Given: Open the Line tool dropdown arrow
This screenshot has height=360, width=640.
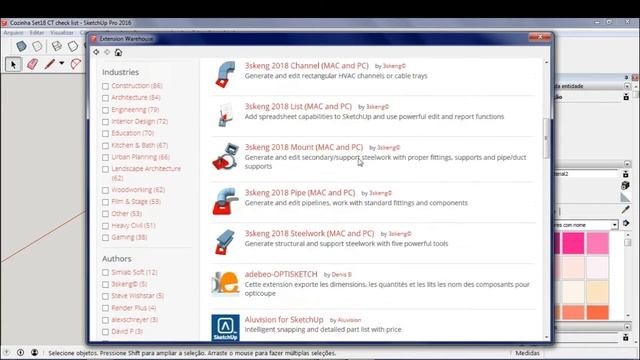Looking at the screenshot, I should [x=62, y=63].
